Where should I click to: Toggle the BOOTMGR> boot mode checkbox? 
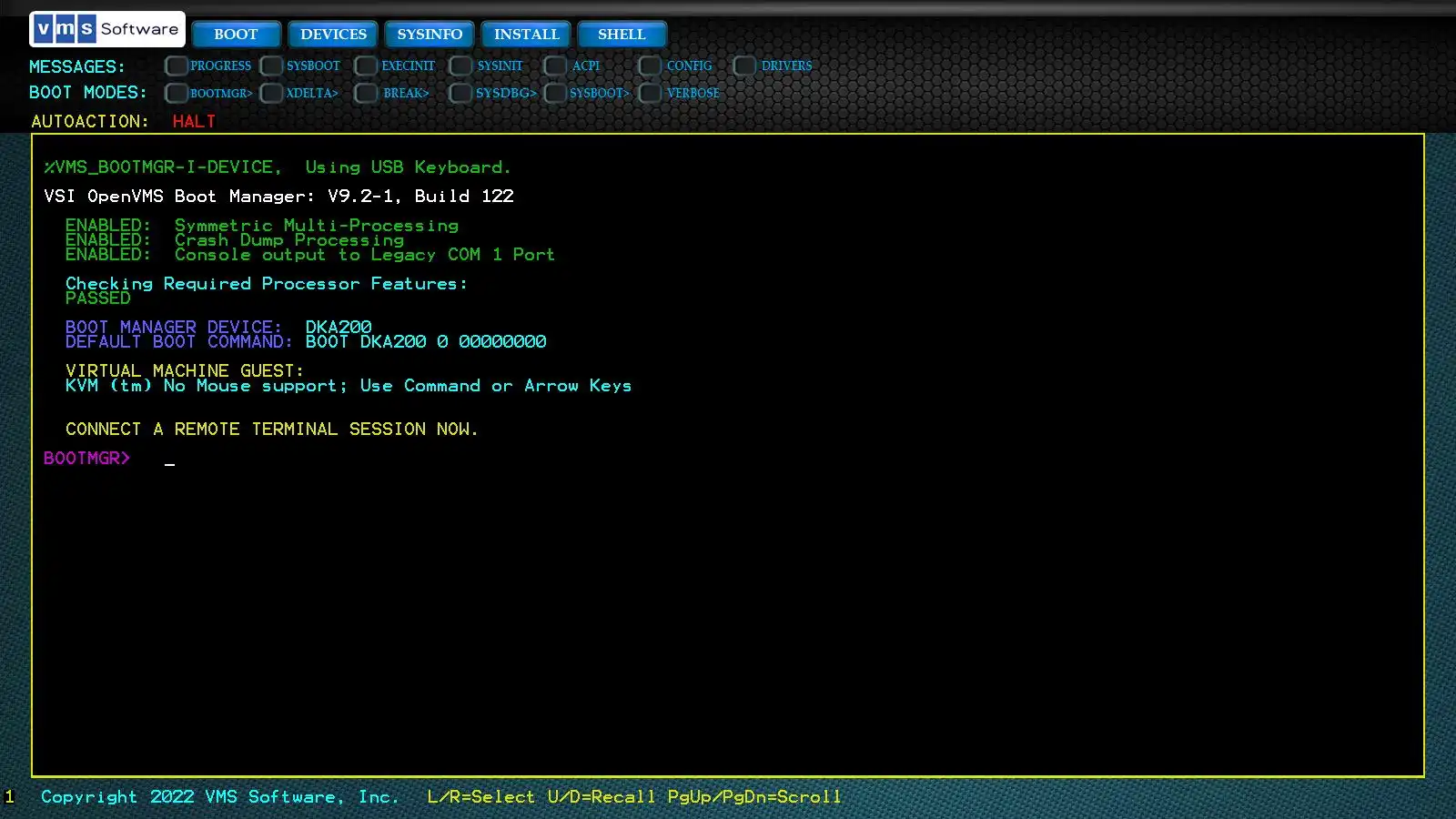point(177,93)
